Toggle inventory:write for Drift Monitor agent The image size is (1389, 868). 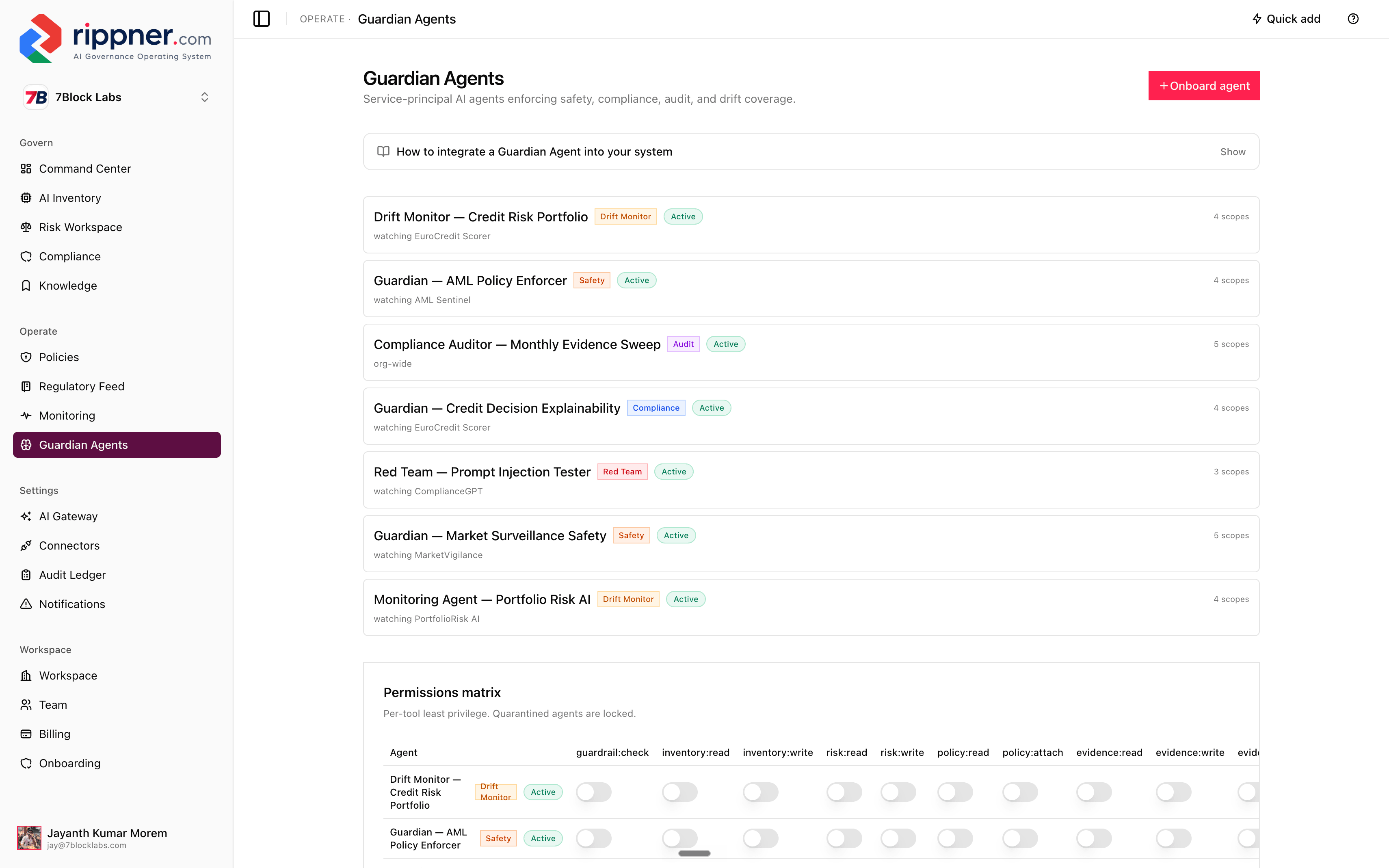pos(761,792)
